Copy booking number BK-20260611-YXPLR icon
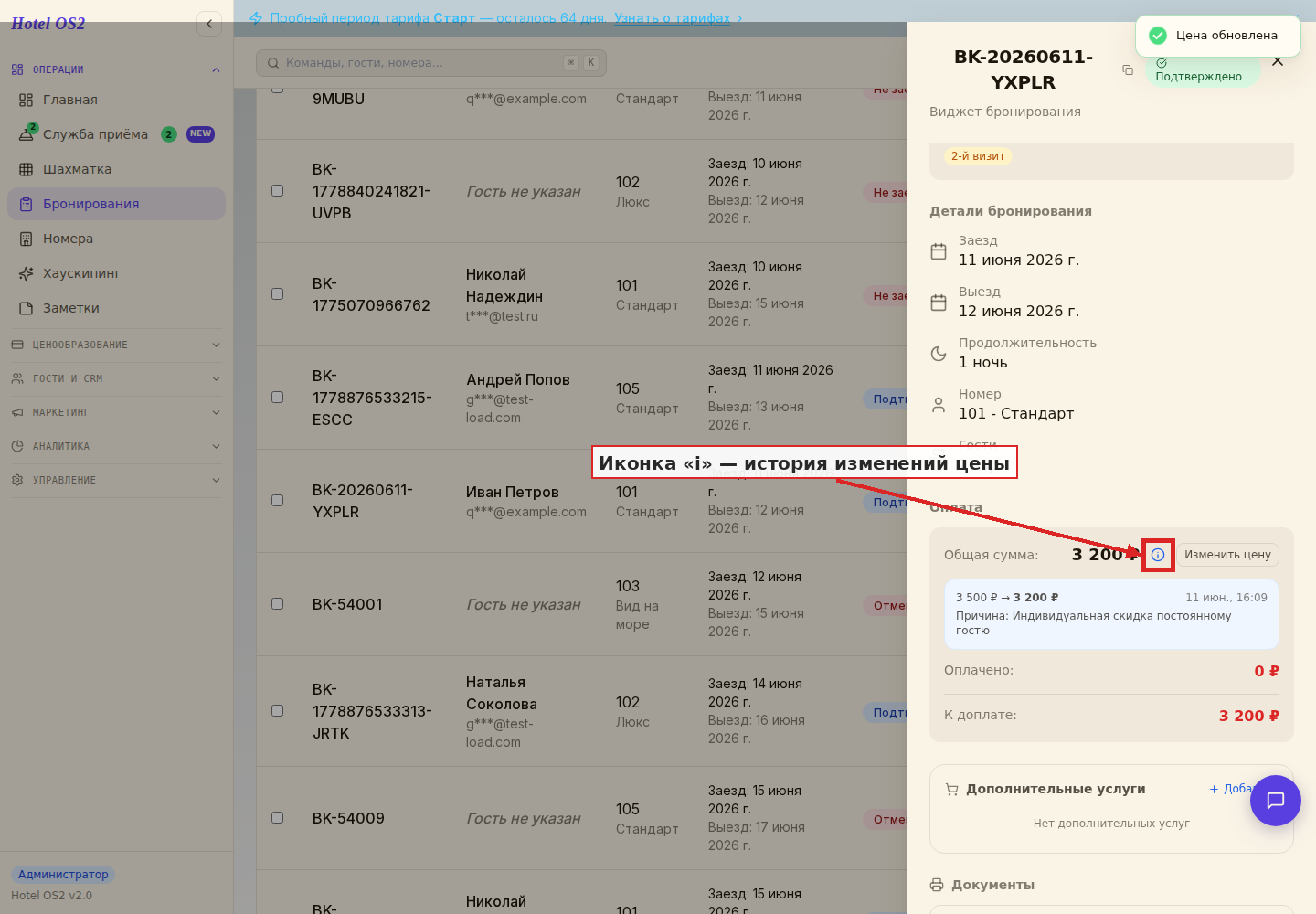 [x=1128, y=69]
